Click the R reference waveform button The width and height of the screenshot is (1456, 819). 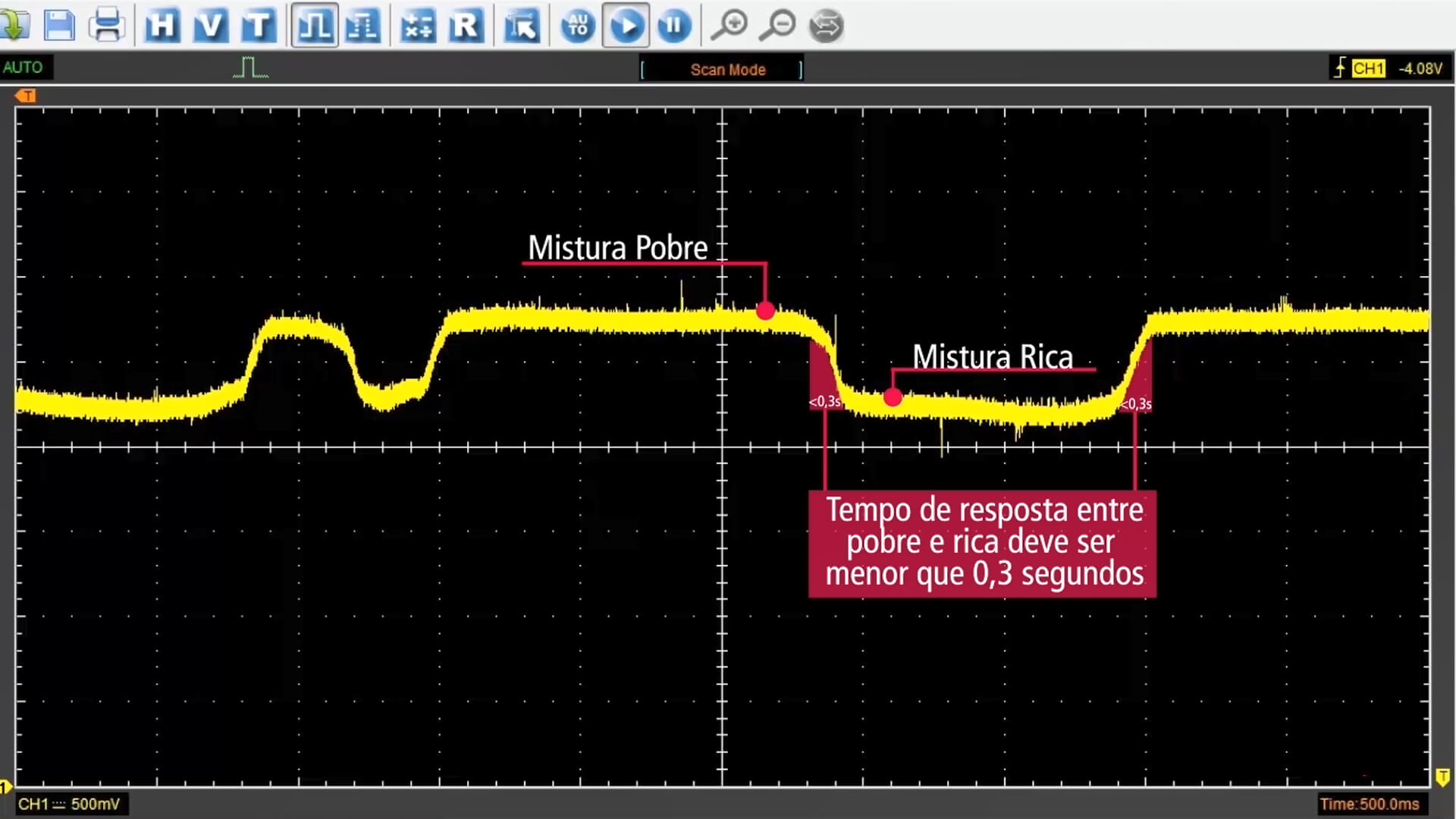[466, 26]
